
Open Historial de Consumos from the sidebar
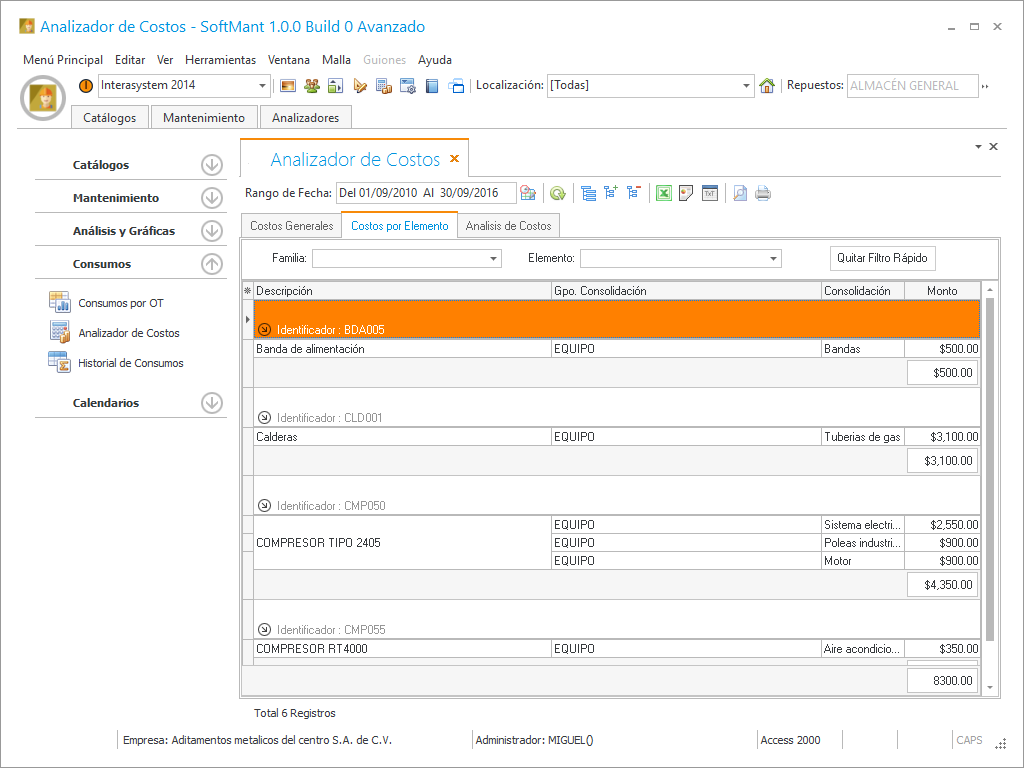pos(130,363)
